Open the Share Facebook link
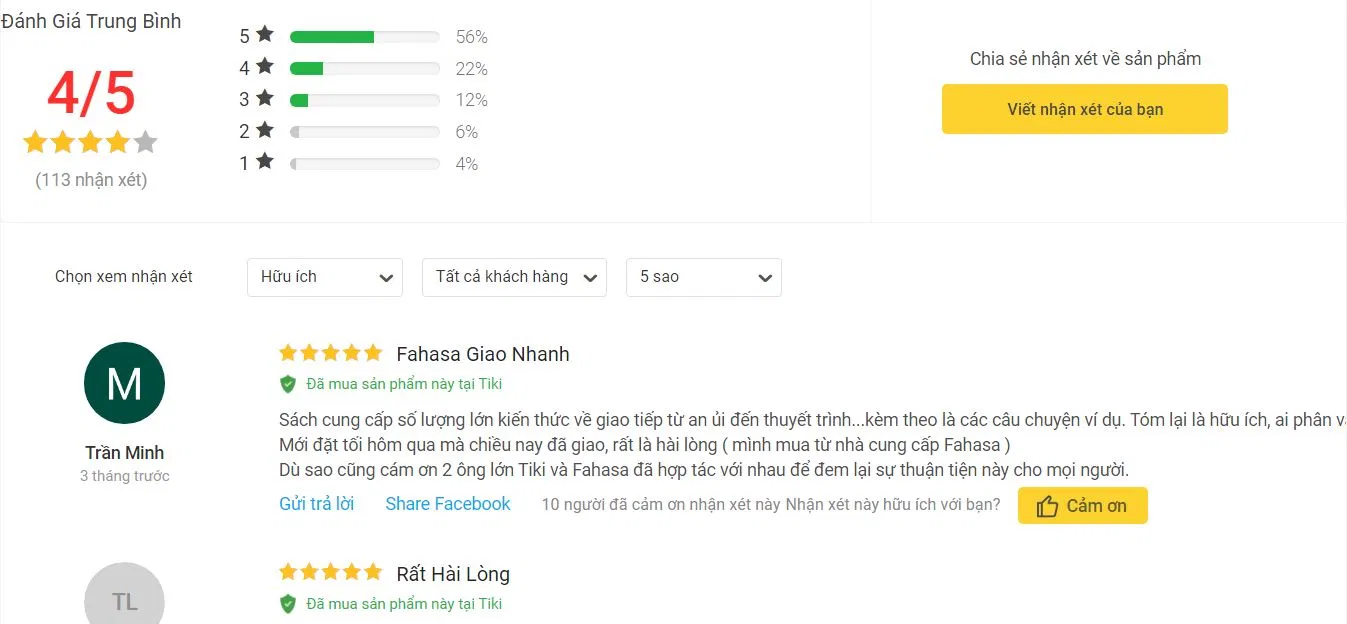The image size is (1347, 624). point(447,504)
